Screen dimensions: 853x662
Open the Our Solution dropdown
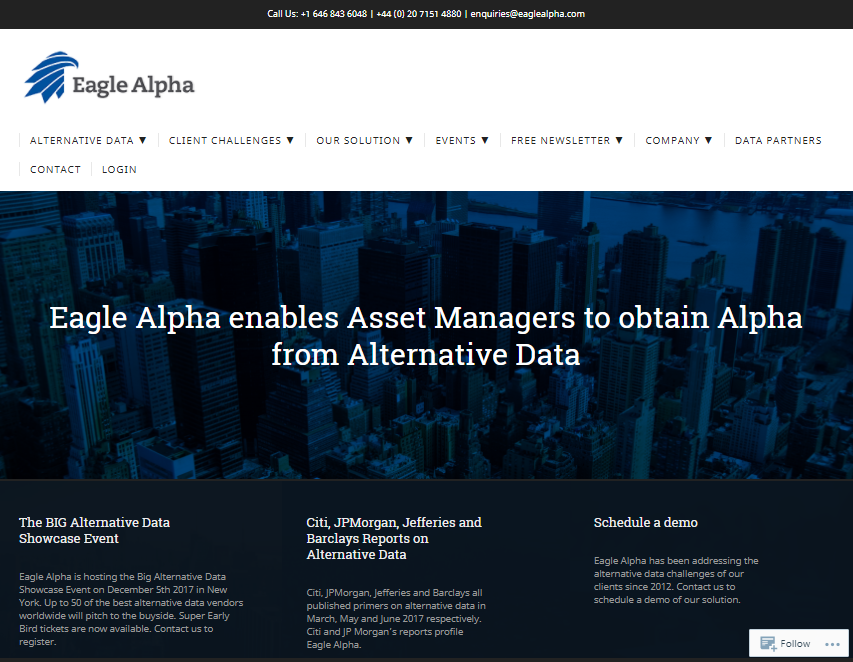(364, 140)
